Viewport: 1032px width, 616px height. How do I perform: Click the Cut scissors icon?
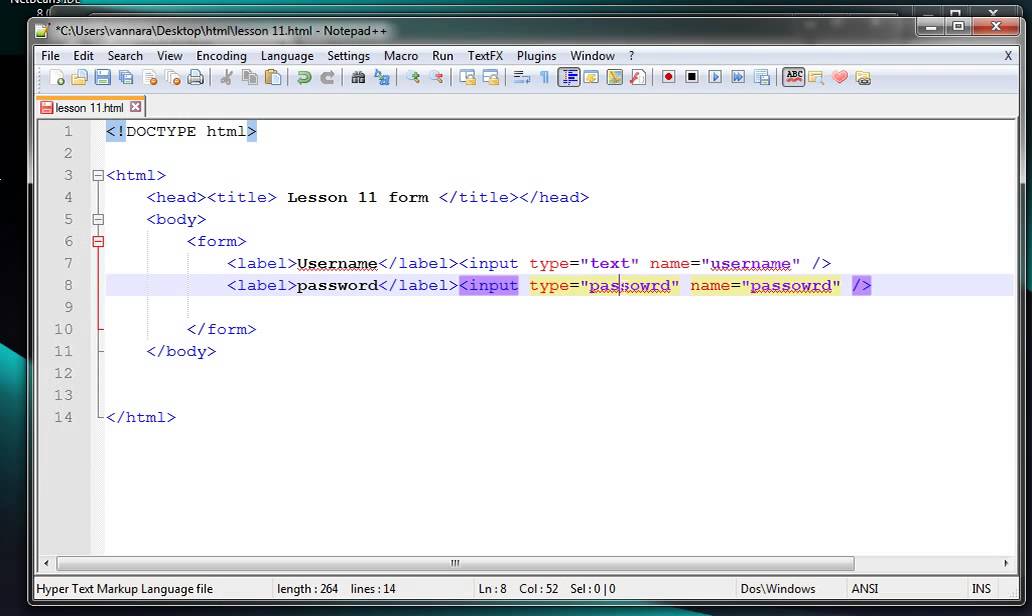point(226,78)
